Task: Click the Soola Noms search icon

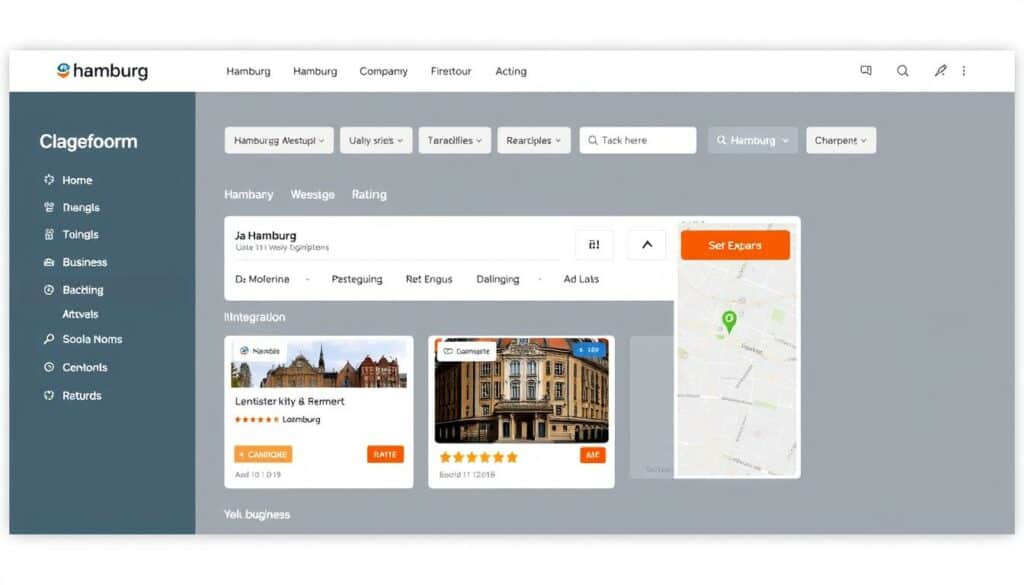Action: pyautogui.click(x=49, y=339)
